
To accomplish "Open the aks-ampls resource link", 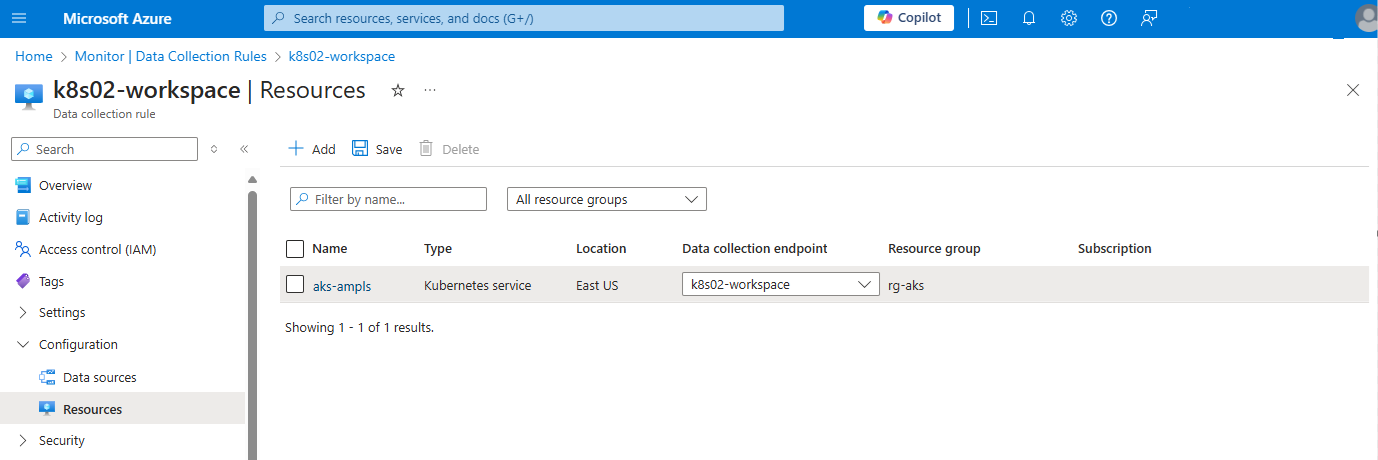I will click(x=342, y=285).
